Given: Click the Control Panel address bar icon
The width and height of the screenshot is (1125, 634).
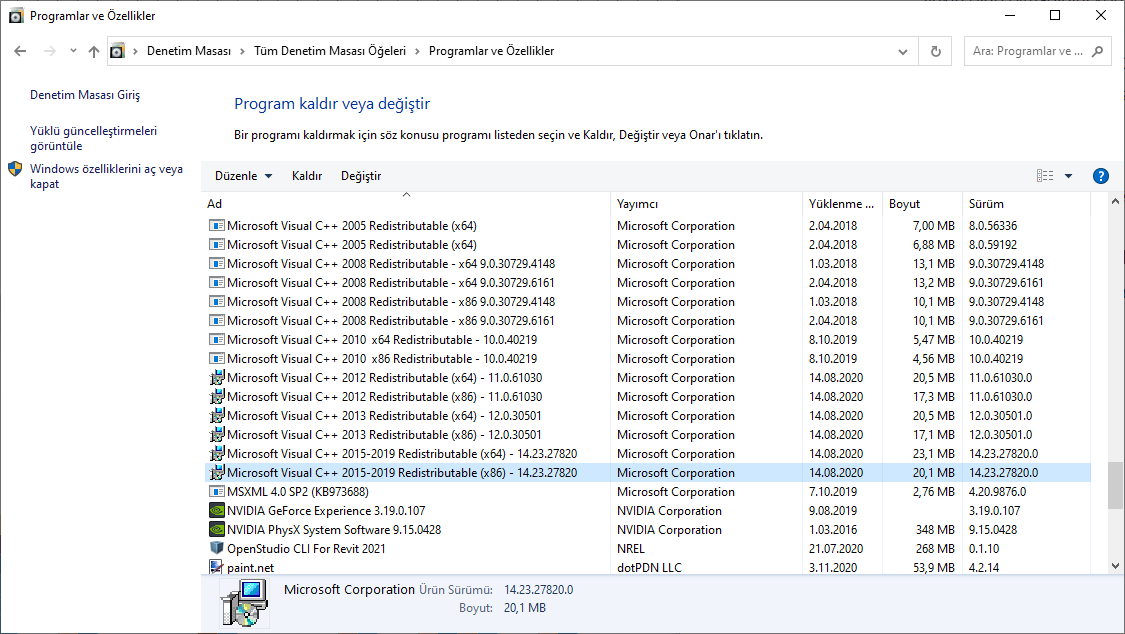Looking at the screenshot, I should (117, 51).
